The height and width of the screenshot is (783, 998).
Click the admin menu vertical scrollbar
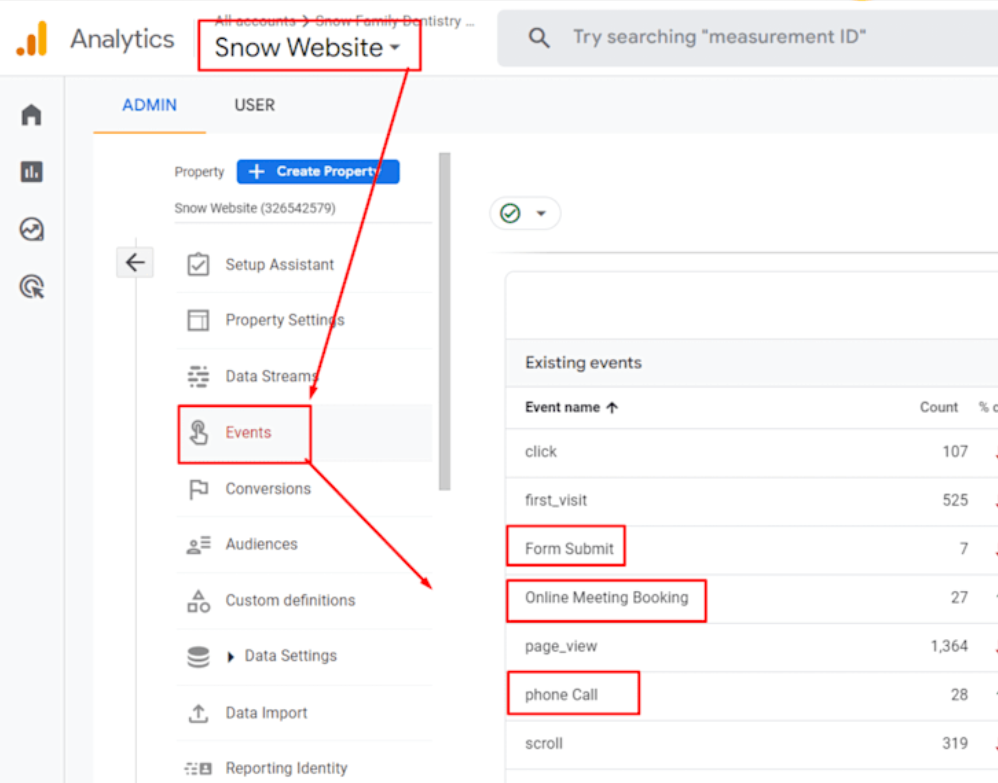tap(445, 320)
